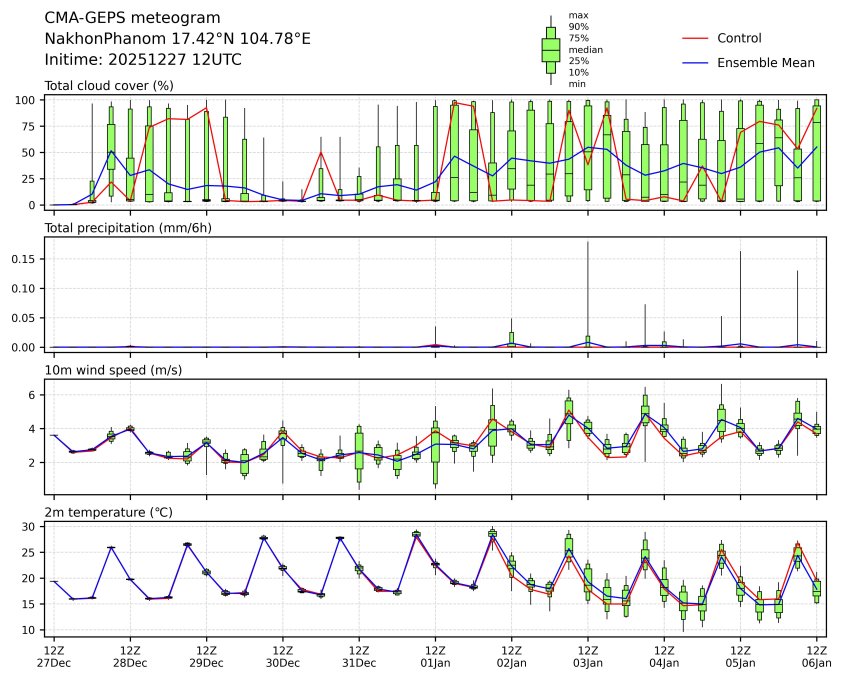This screenshot has height=680, width=843.
Task: Click the red Control legend line
Action: tap(695, 38)
